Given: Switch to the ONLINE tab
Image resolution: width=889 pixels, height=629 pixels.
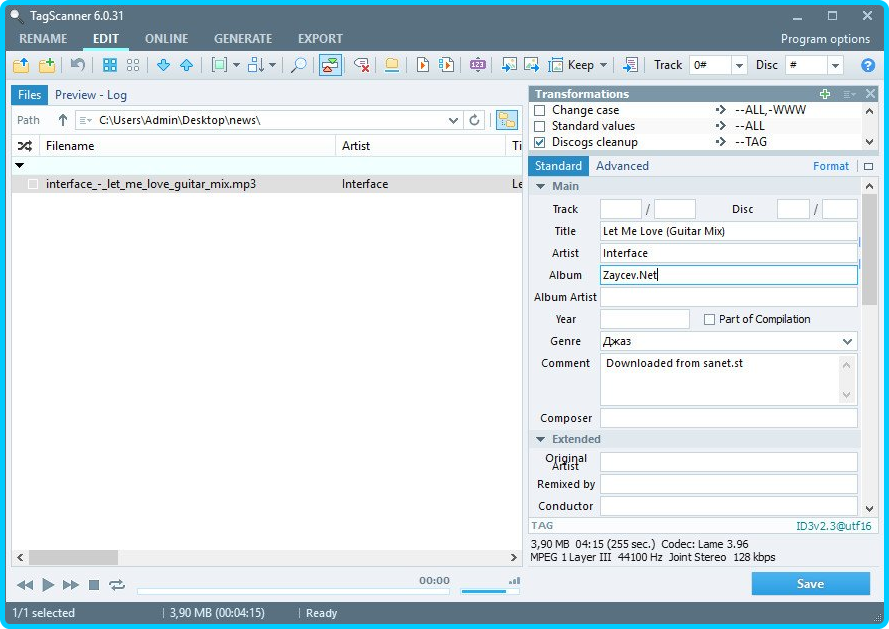Looking at the screenshot, I should pyautogui.click(x=166, y=39).
